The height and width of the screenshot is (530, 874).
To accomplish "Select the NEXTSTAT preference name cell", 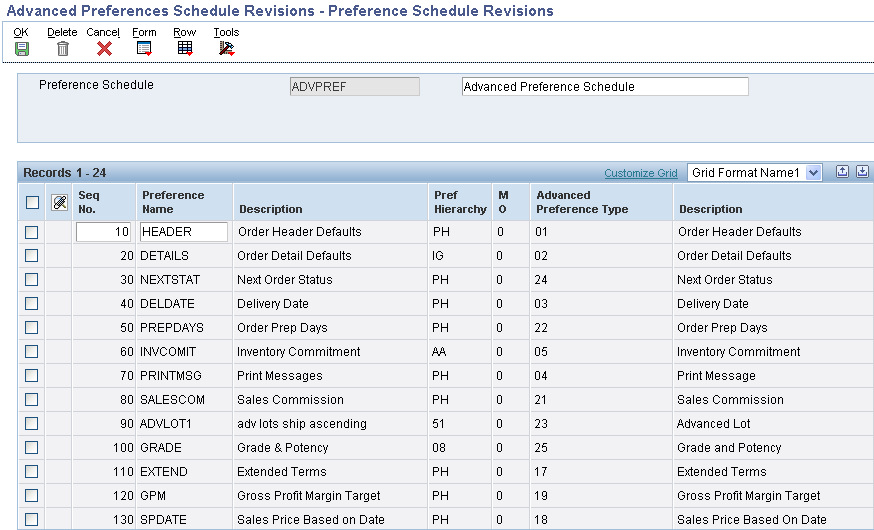I will pyautogui.click(x=184, y=280).
